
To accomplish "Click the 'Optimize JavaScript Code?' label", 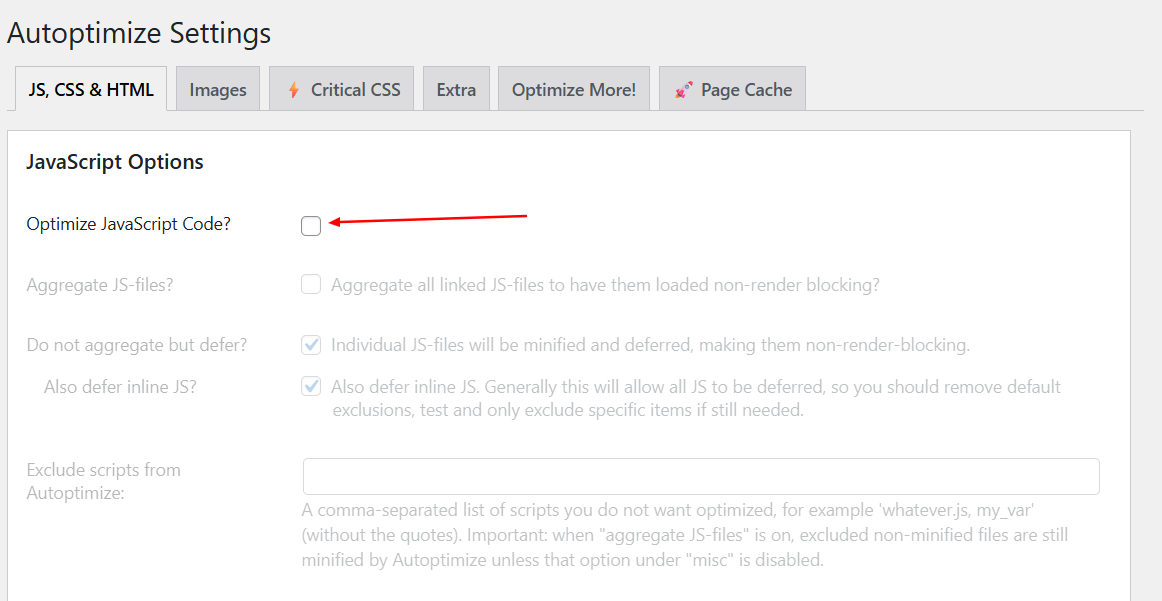I will point(128,224).
